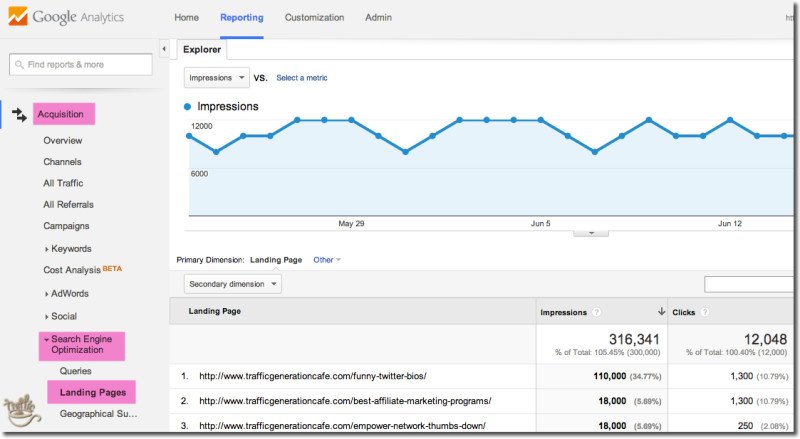Open the Queries report under SEO

tap(76, 371)
